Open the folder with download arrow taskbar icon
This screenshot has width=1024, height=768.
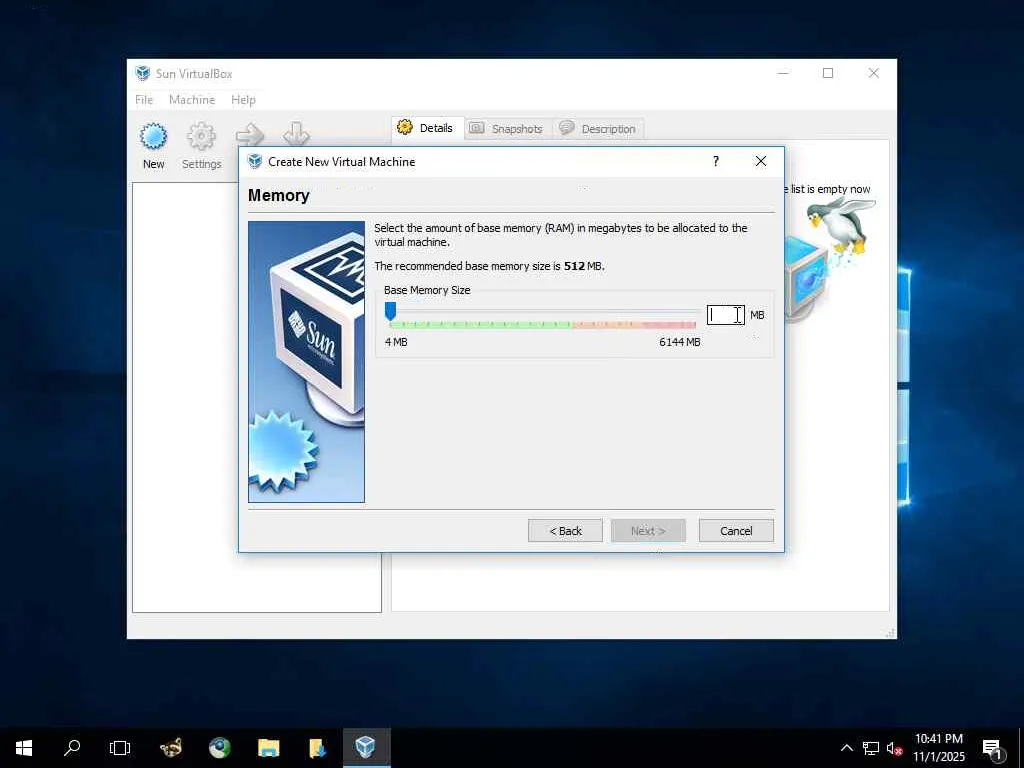317,748
